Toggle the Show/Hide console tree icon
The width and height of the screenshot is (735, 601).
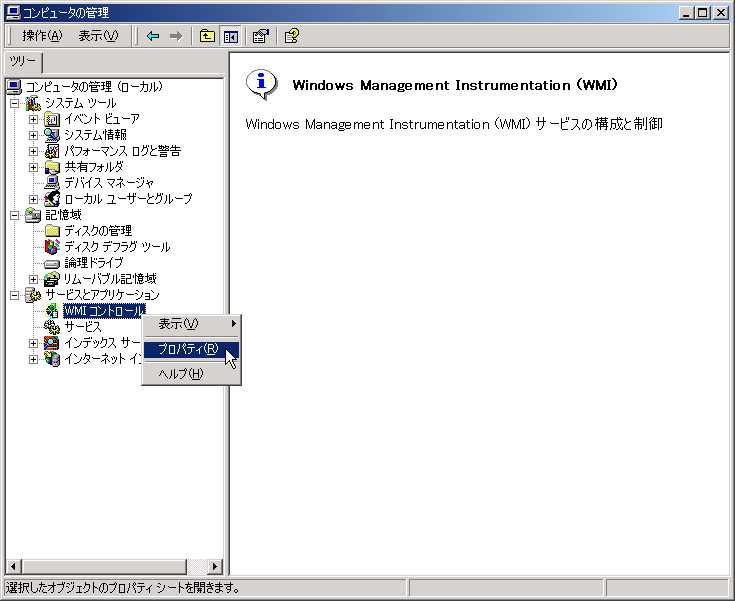[x=231, y=36]
